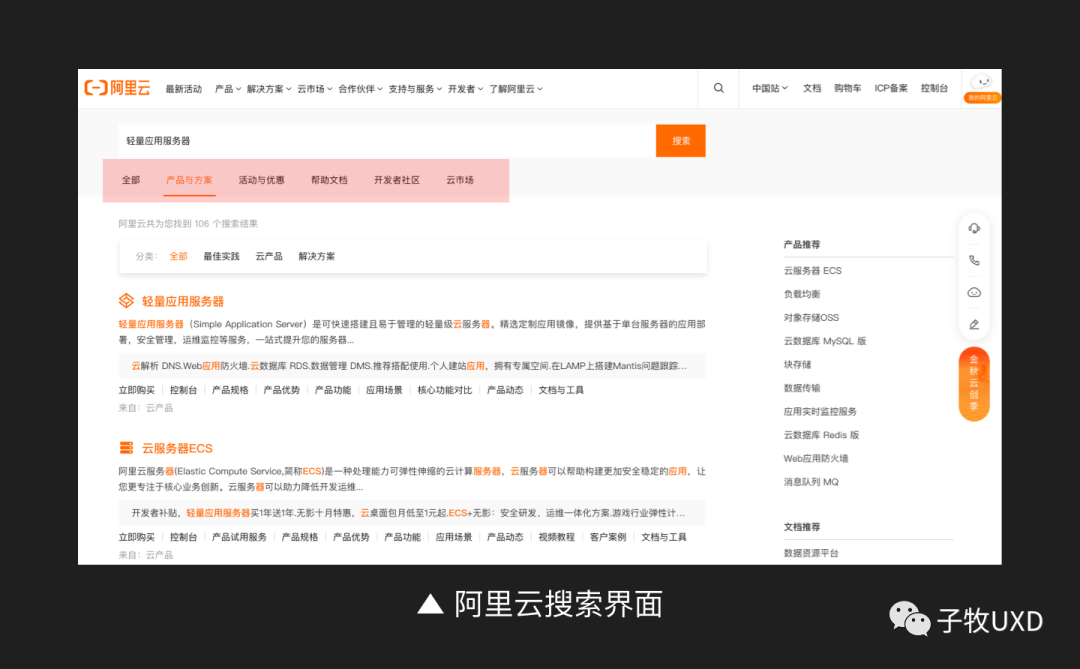Image resolution: width=1080 pixels, height=669 pixels.
Task: Open the 云服务器ECS result title
Action: coord(177,449)
